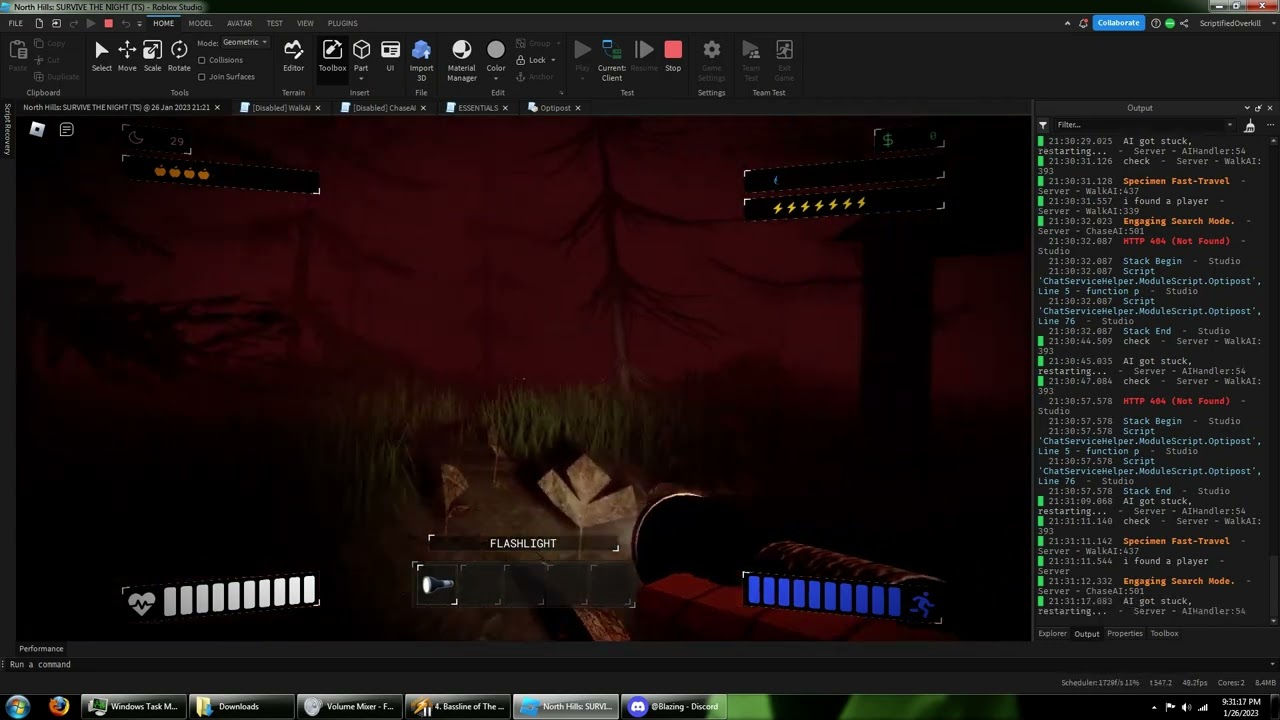The image size is (1280, 720).
Task: Switch to the VIEW ribbon tab
Action: [x=305, y=23]
